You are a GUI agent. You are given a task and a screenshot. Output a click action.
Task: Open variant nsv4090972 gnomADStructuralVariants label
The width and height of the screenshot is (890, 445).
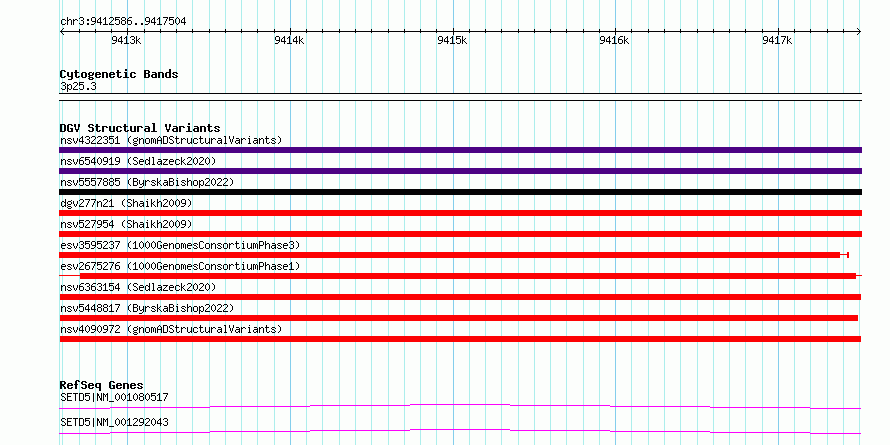coord(171,329)
